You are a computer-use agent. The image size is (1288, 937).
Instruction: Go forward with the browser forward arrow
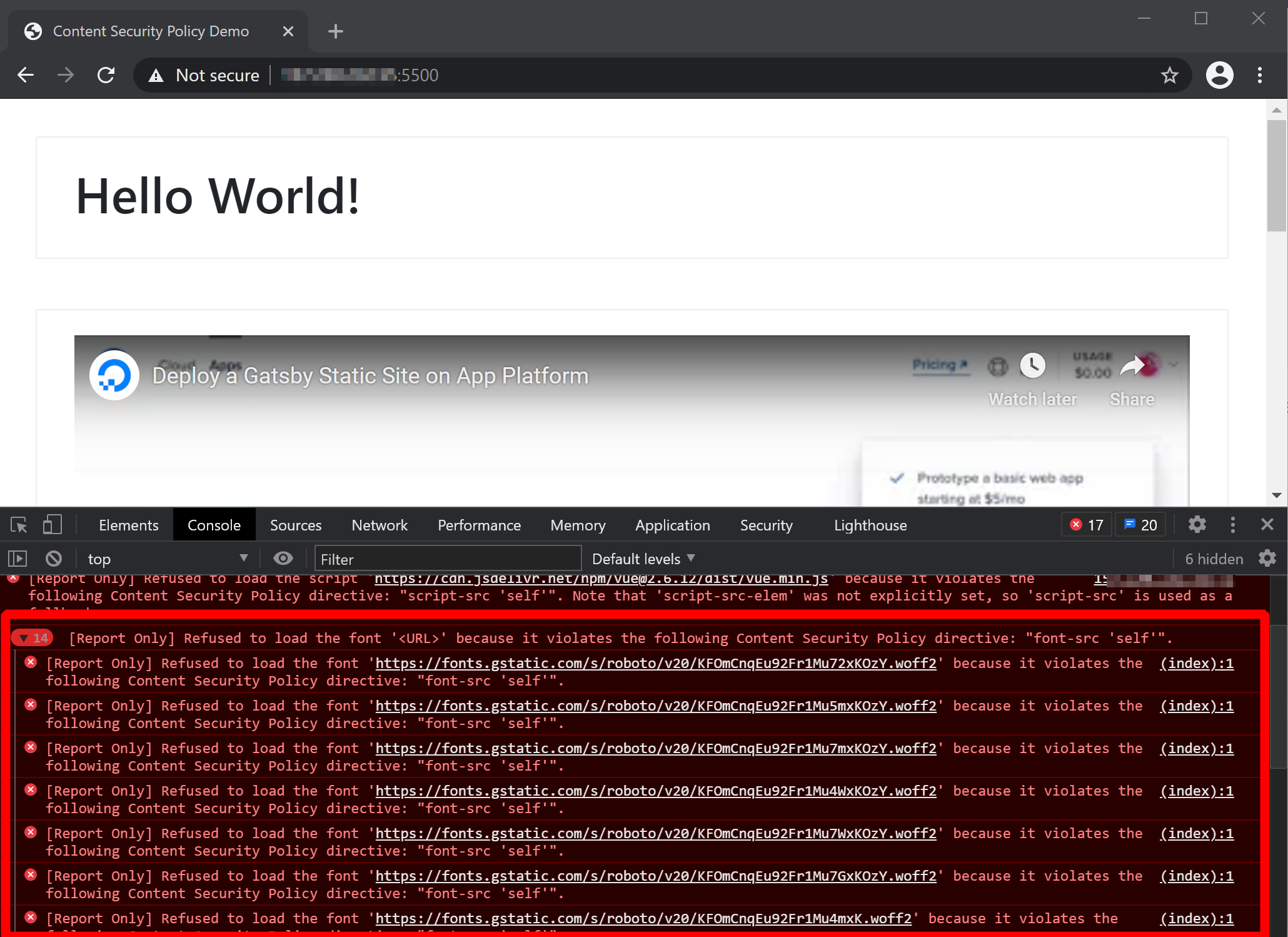pyautogui.click(x=66, y=75)
